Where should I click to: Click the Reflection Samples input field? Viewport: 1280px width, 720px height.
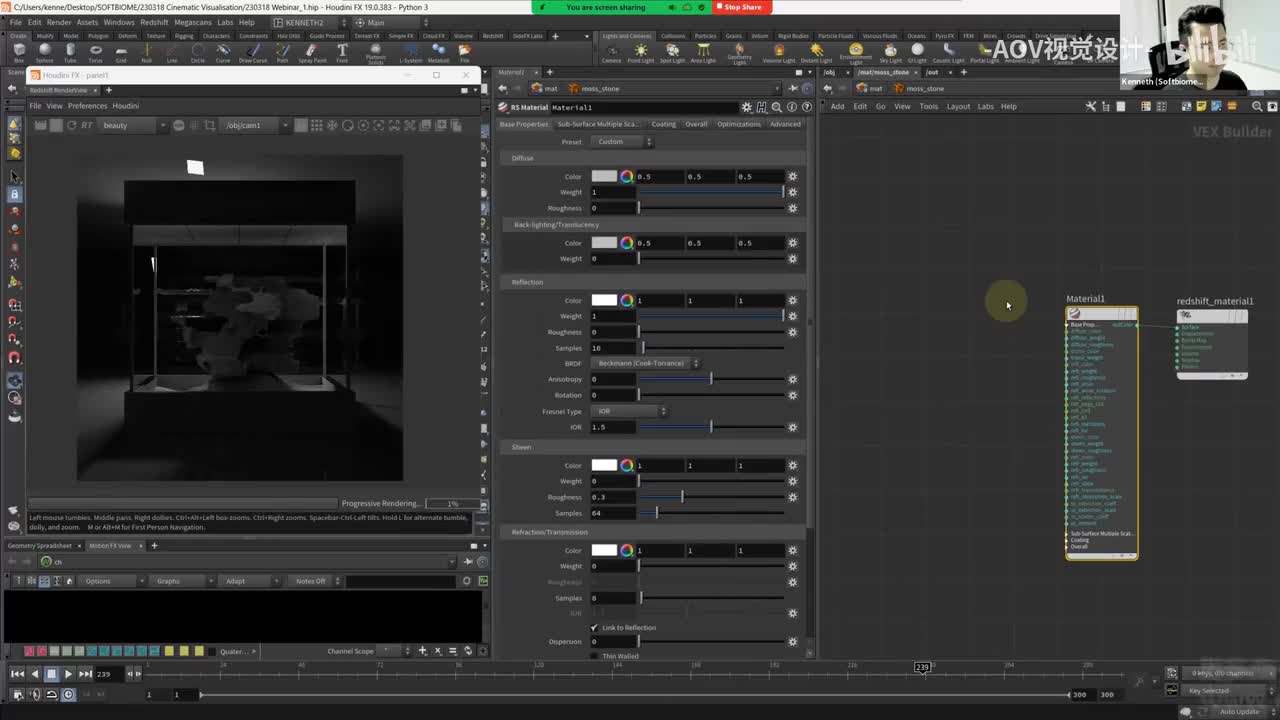point(613,348)
